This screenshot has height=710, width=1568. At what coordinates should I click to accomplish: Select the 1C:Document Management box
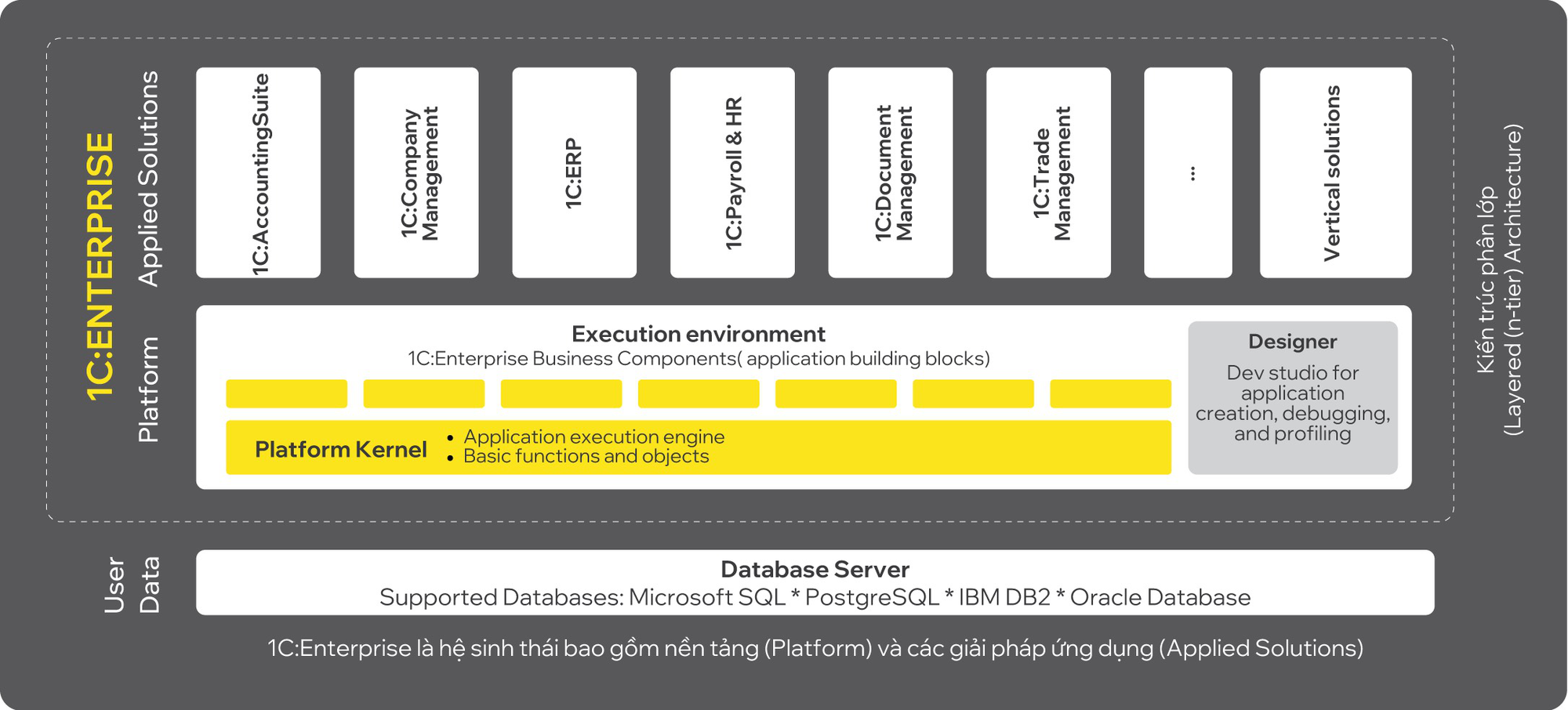tap(891, 172)
